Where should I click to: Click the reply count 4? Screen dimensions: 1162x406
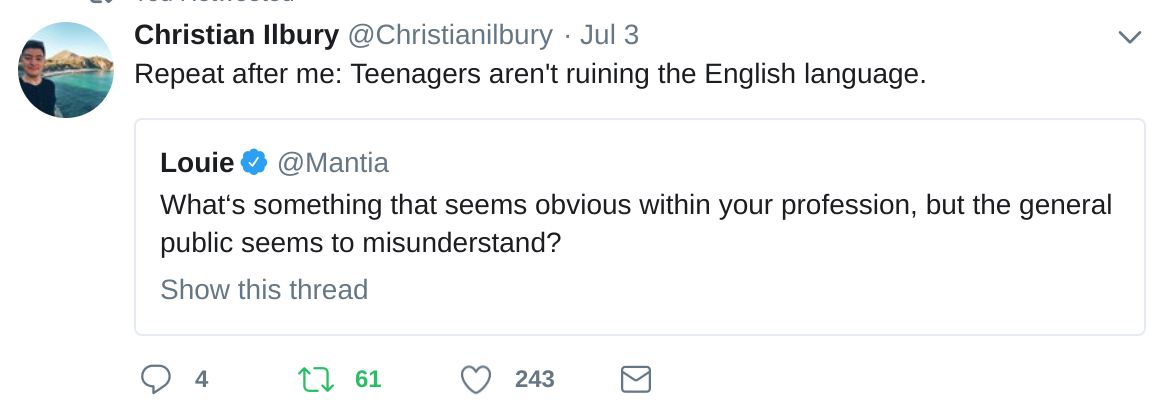tap(201, 380)
